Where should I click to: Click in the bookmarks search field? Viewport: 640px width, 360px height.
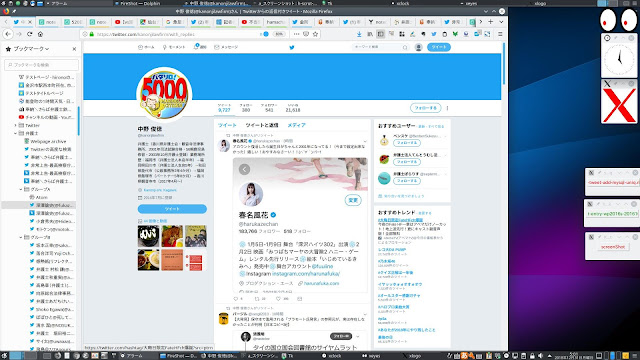coord(41,64)
